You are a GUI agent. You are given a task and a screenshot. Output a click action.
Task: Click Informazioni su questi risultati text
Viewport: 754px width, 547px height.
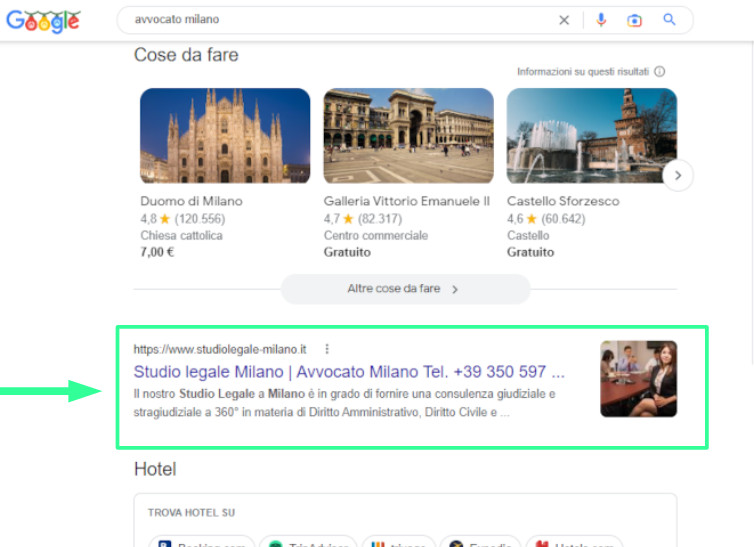click(x=583, y=72)
